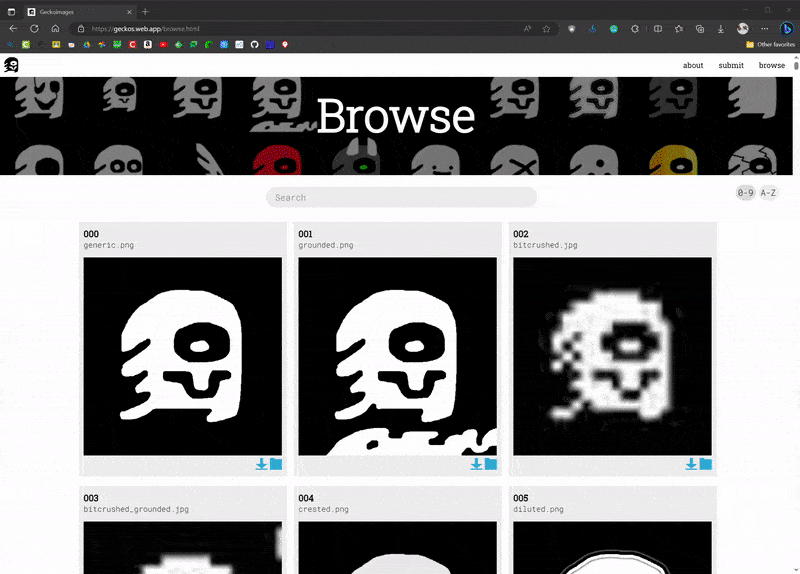Viewport: 800px width, 574px height.
Task: Download the 001 grounded.png image
Action: tap(476, 464)
